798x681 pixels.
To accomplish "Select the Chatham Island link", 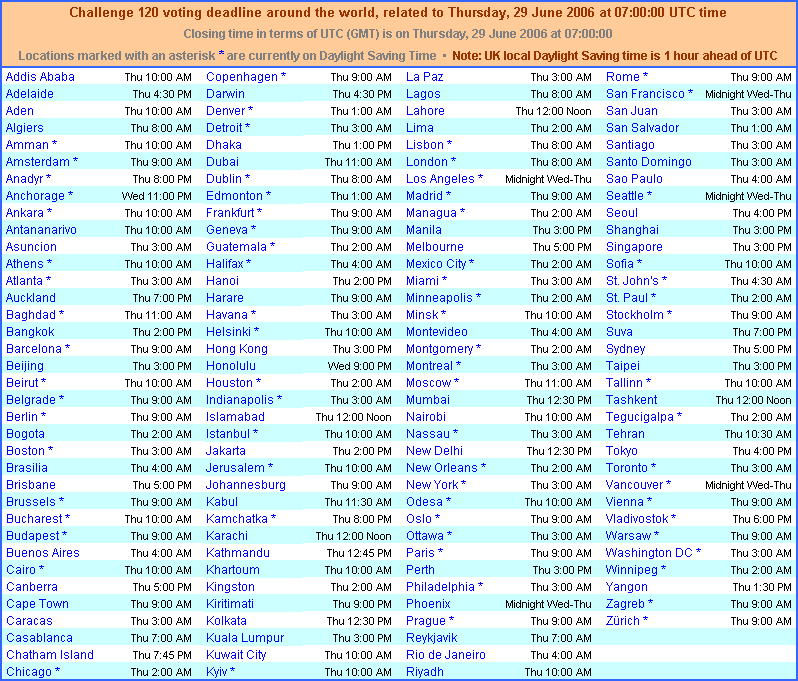I will tap(50, 655).
